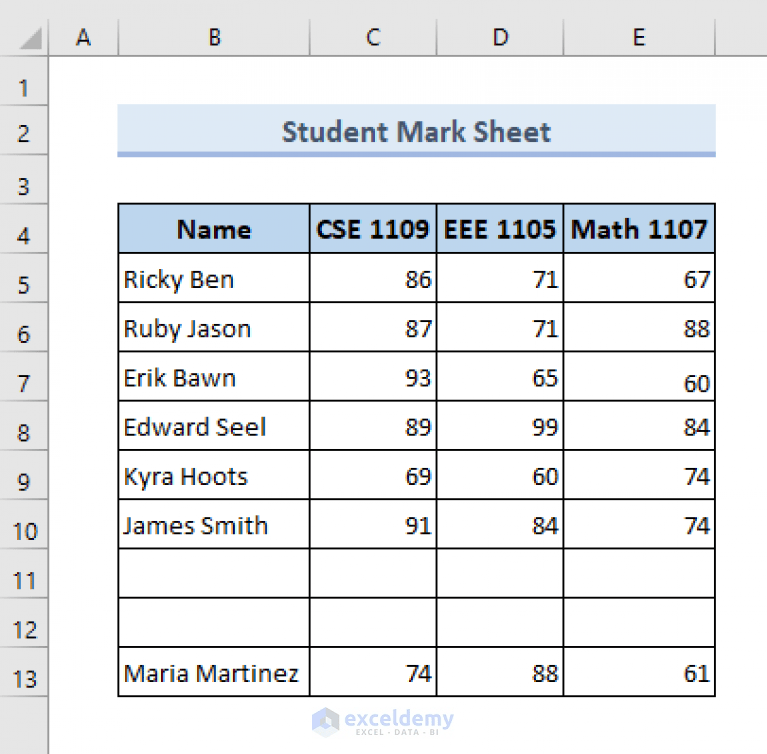Select column A header
Image resolution: width=767 pixels, height=754 pixels.
click(x=84, y=37)
